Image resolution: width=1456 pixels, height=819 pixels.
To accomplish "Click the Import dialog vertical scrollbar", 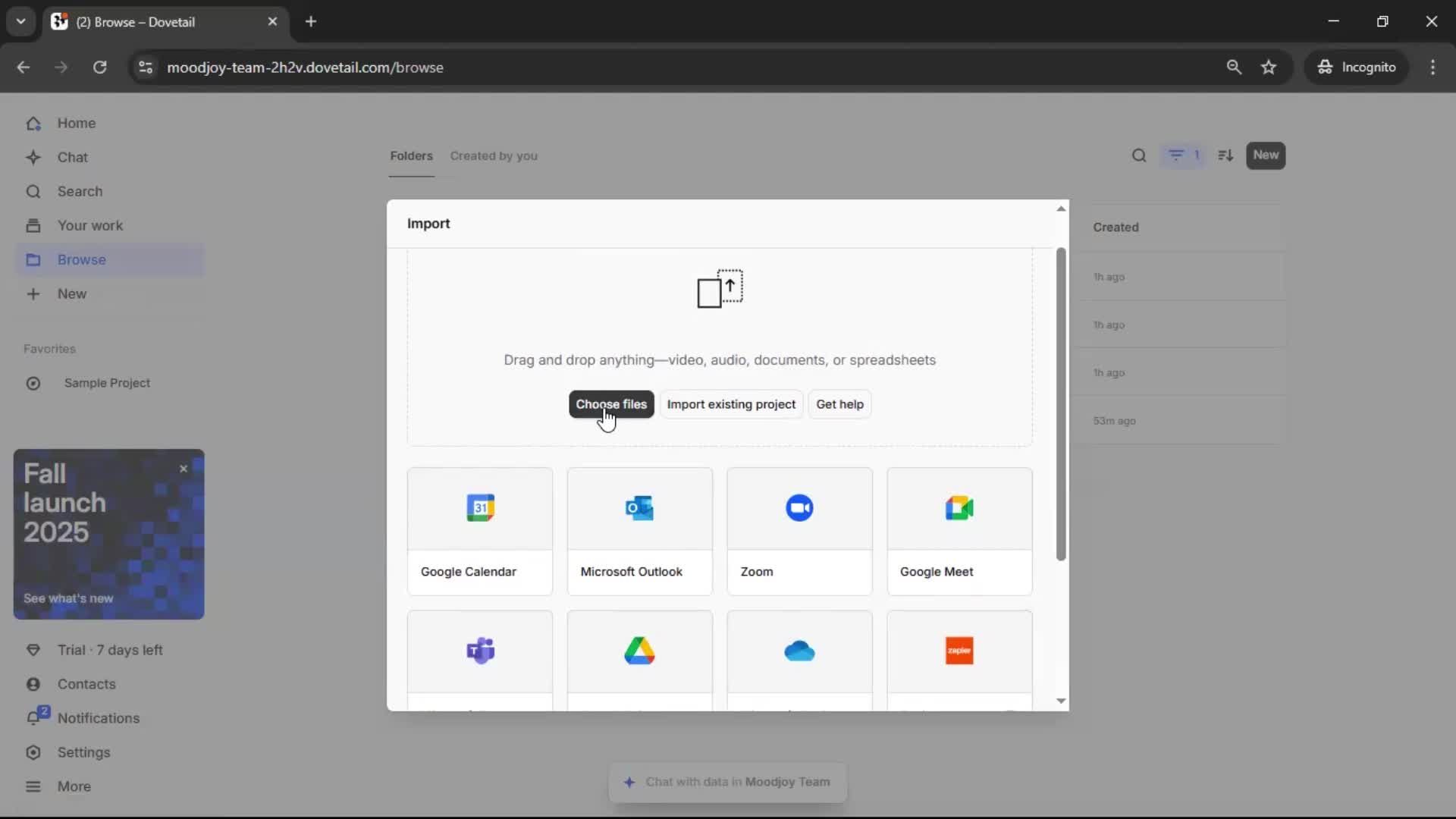I will point(1061,404).
